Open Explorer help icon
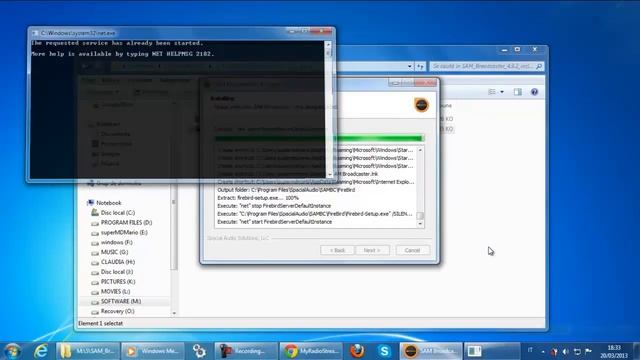 tap(534, 92)
